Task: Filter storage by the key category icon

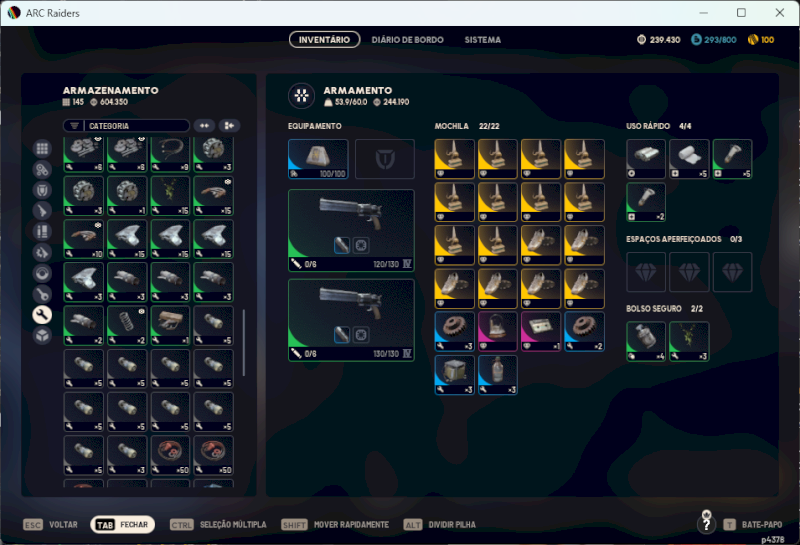Action: click(x=42, y=294)
